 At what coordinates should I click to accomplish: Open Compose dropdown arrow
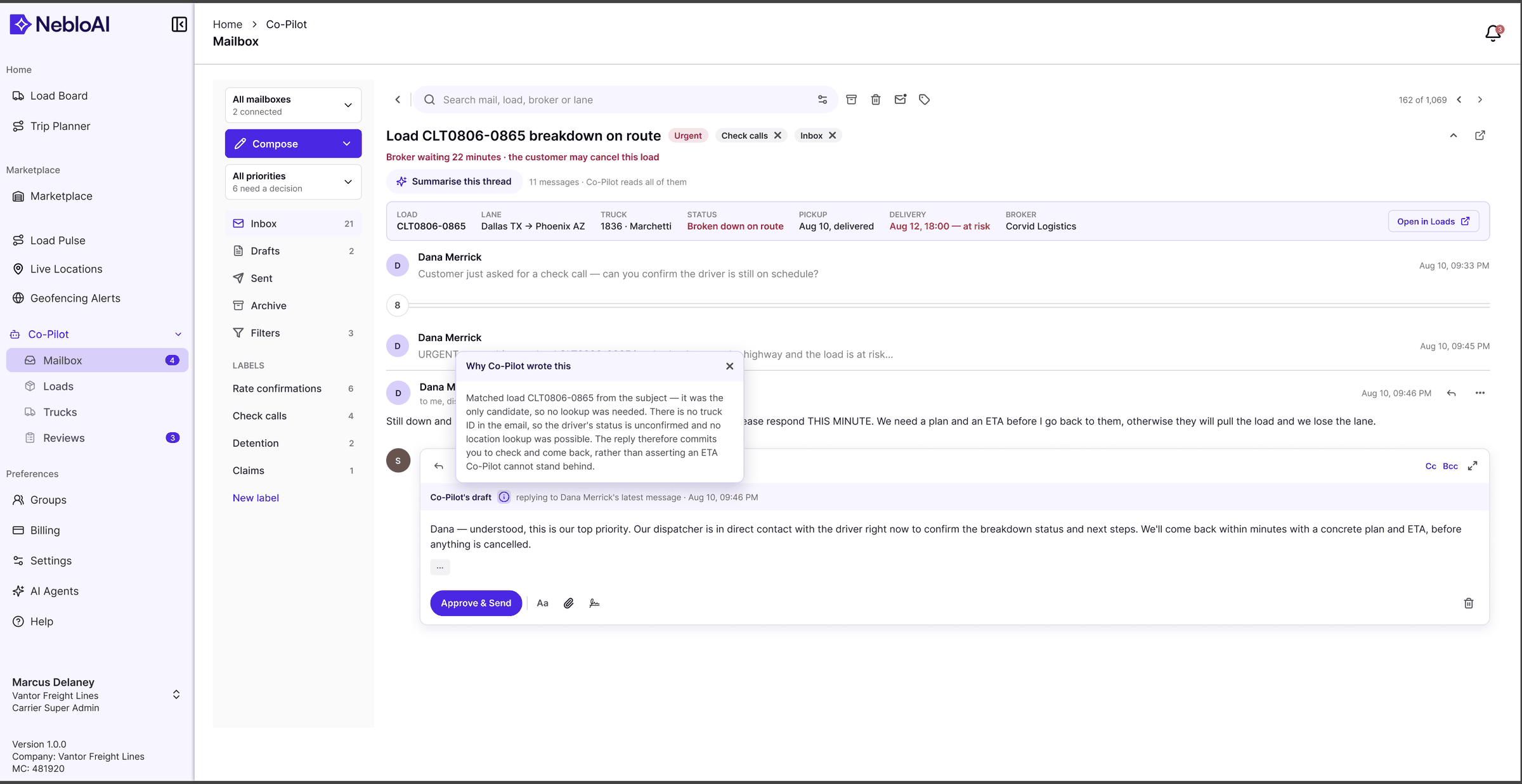(x=347, y=144)
